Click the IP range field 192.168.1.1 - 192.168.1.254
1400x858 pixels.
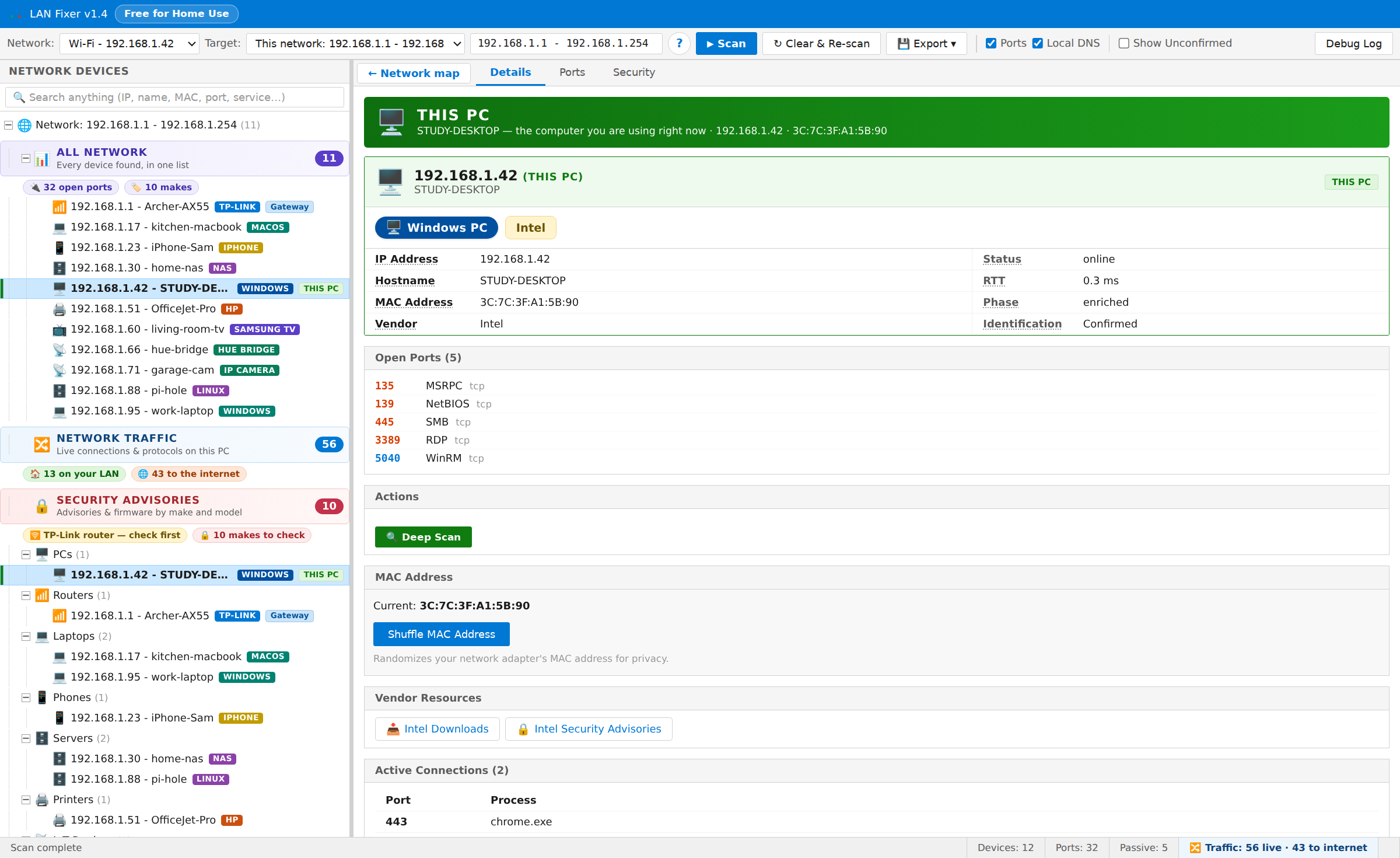tap(566, 44)
